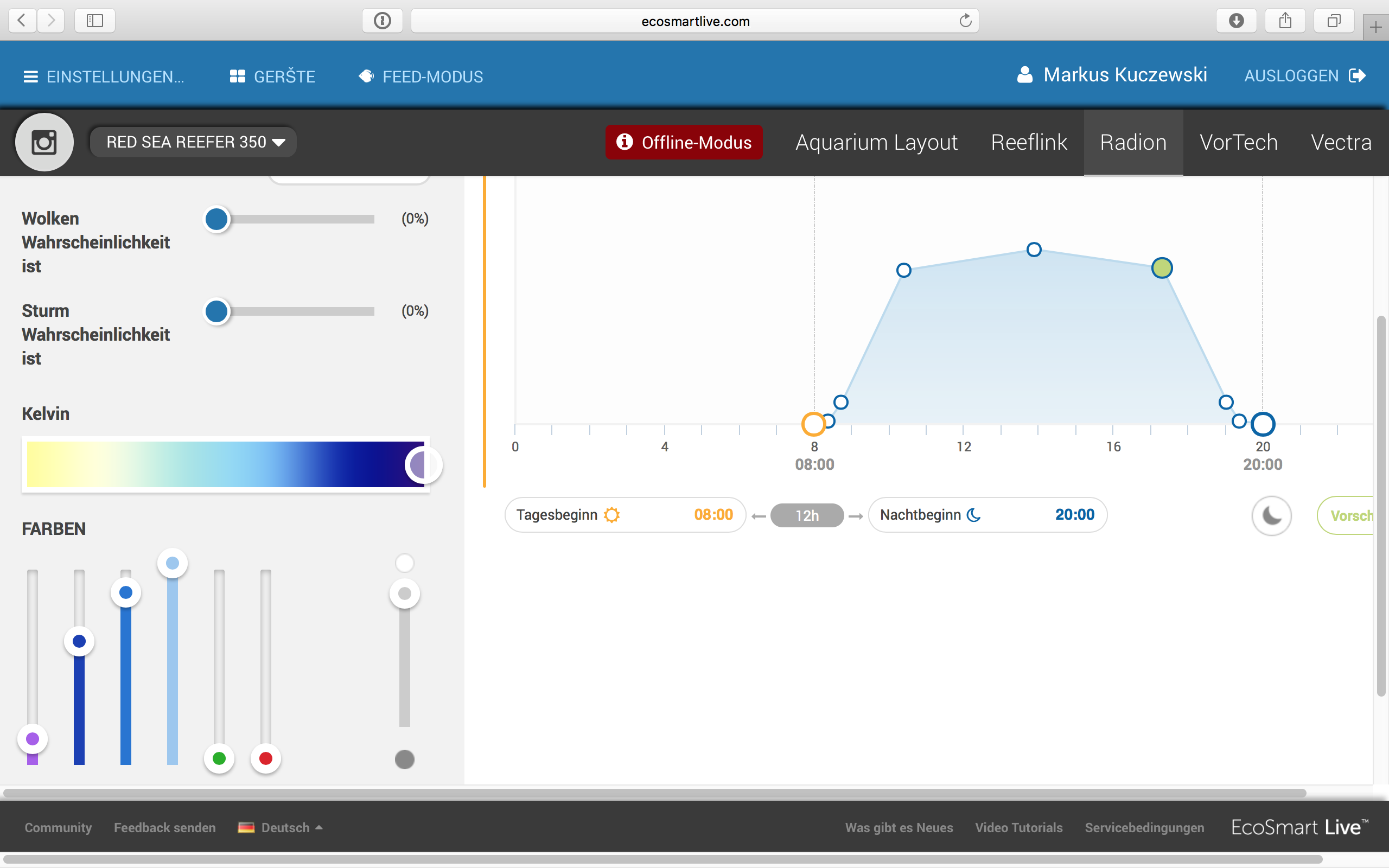The width and height of the screenshot is (1389, 868).
Task: Click the Feedback senden link
Action: pos(165,827)
